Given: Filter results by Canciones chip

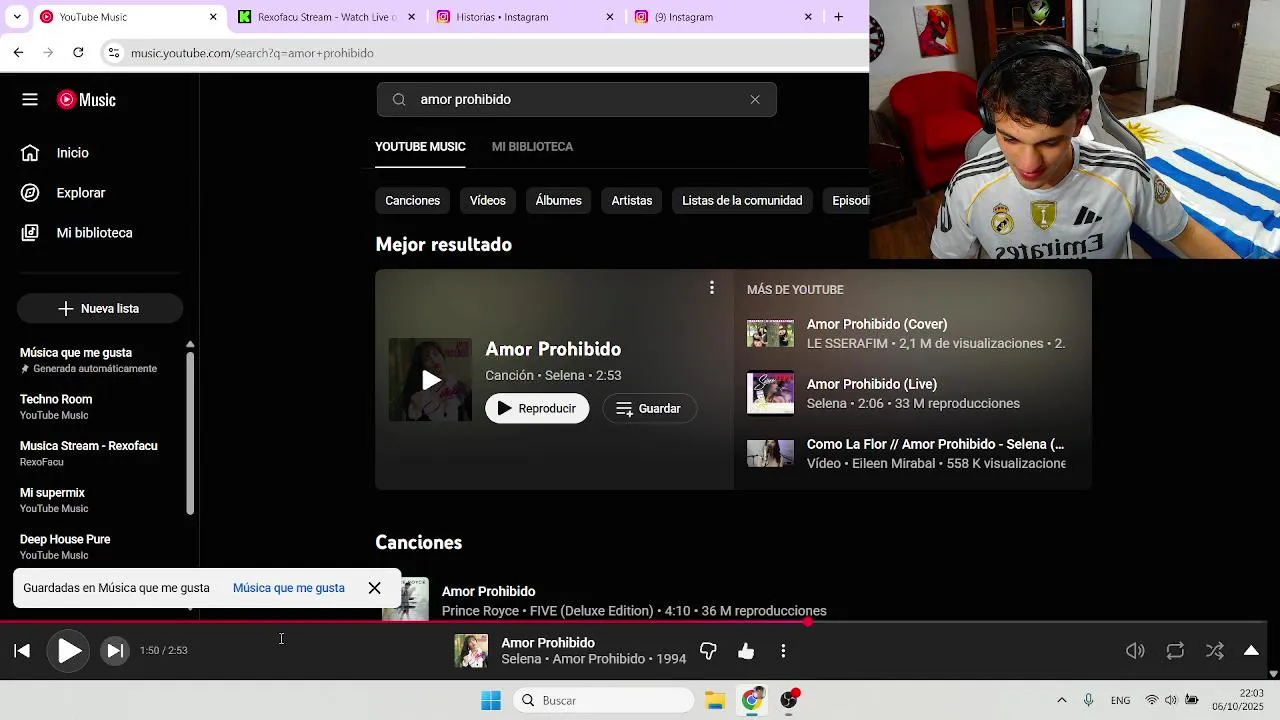Looking at the screenshot, I should tap(413, 201).
